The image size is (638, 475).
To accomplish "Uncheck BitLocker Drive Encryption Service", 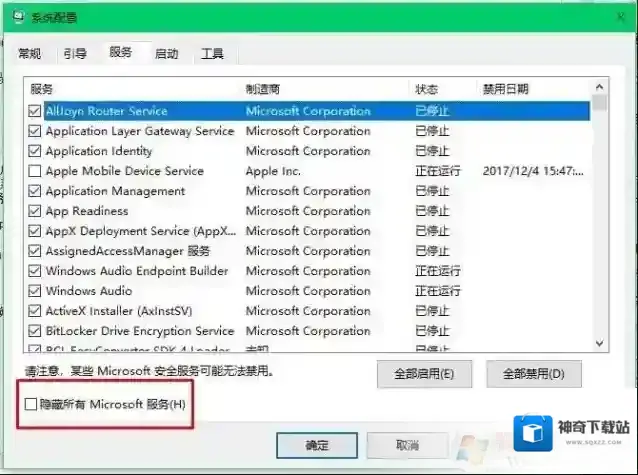I will [x=36, y=331].
